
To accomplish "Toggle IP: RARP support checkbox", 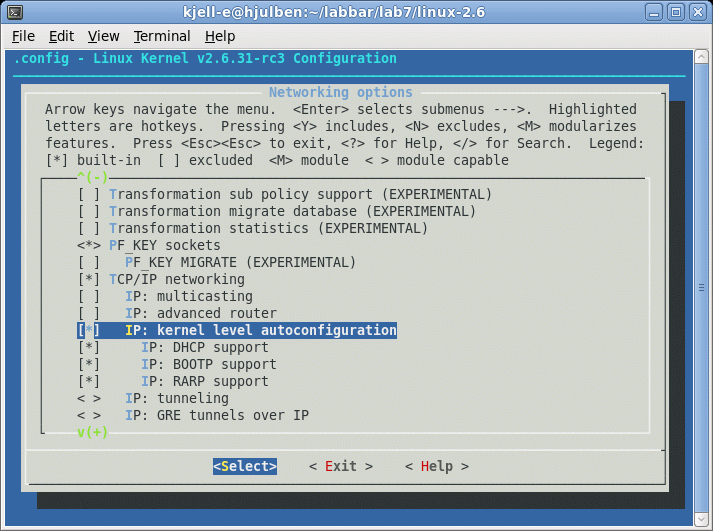I will coord(89,381).
